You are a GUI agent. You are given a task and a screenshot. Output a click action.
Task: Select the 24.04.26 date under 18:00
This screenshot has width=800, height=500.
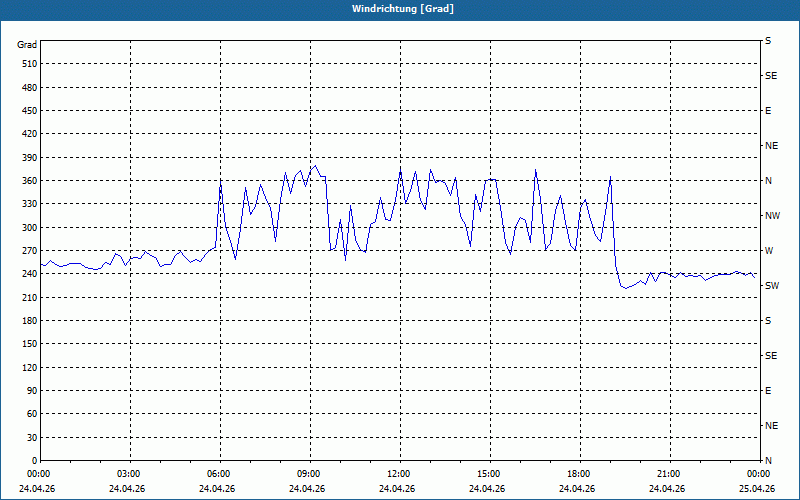coord(577,489)
